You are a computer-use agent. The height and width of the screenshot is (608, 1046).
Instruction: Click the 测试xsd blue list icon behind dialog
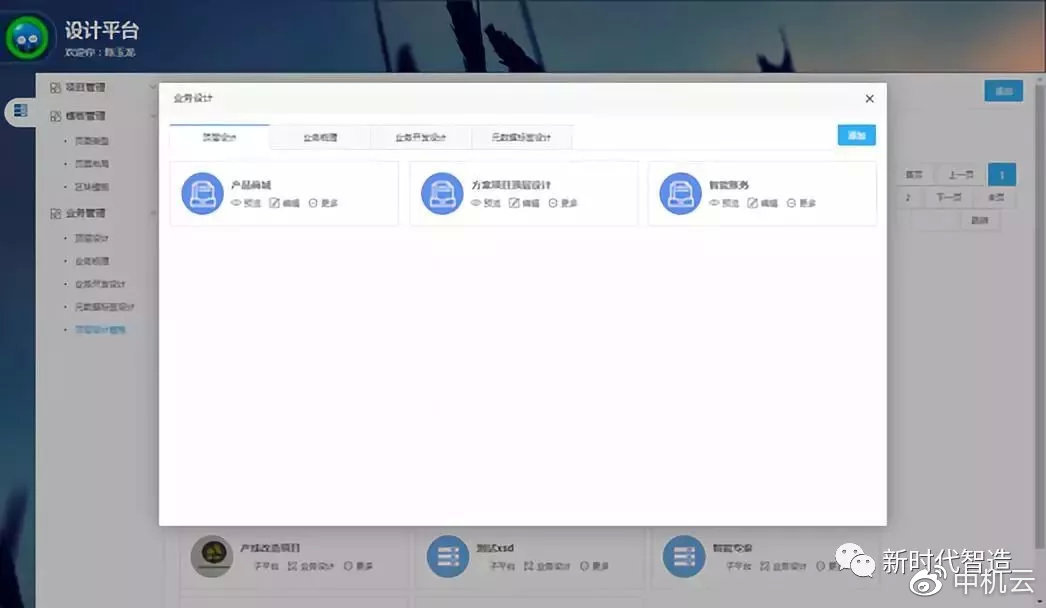448,556
